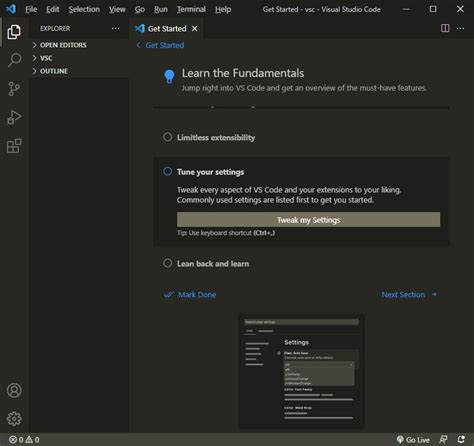This screenshot has height=446, width=474.
Task: Click the Lean back and learn heading
Action: click(x=213, y=264)
